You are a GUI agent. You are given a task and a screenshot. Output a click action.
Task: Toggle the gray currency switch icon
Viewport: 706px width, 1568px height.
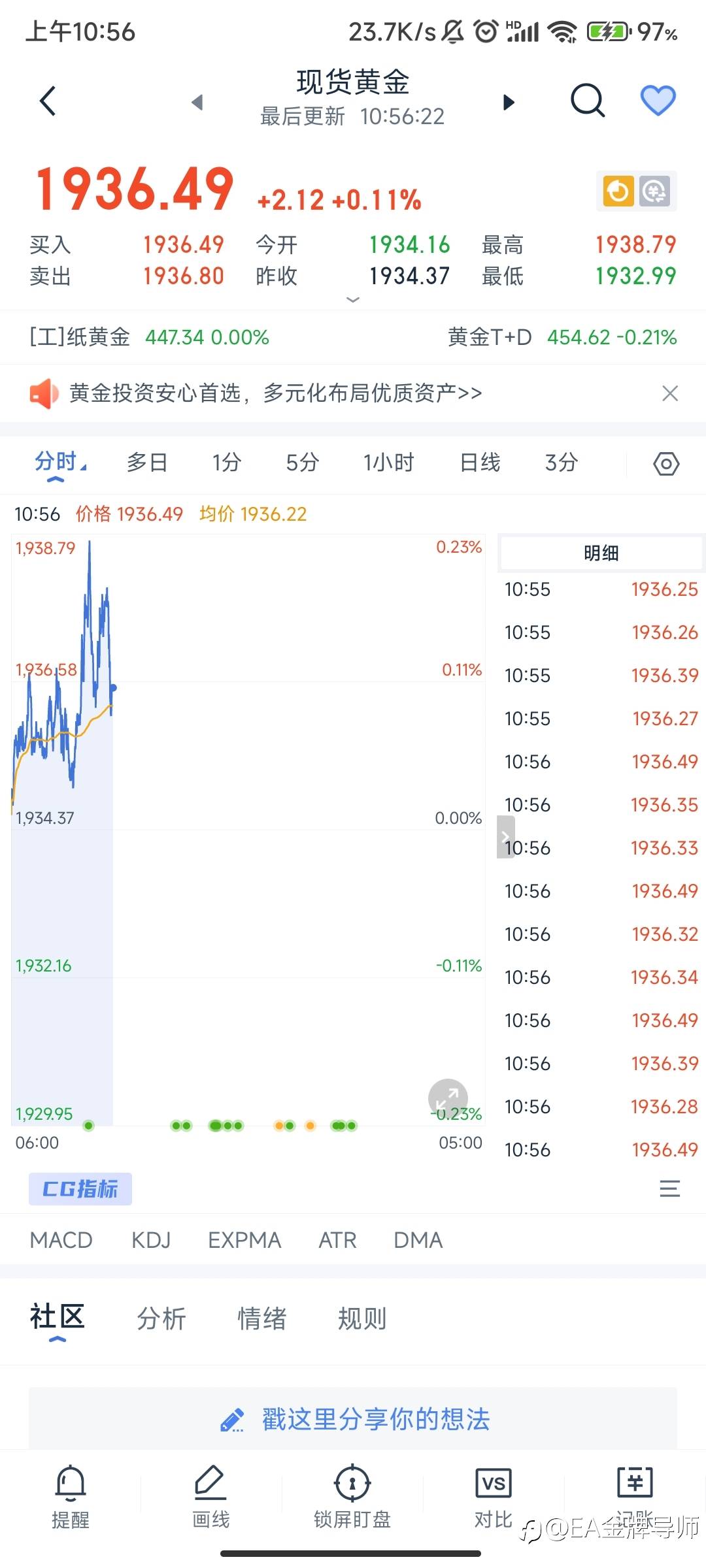tap(654, 191)
